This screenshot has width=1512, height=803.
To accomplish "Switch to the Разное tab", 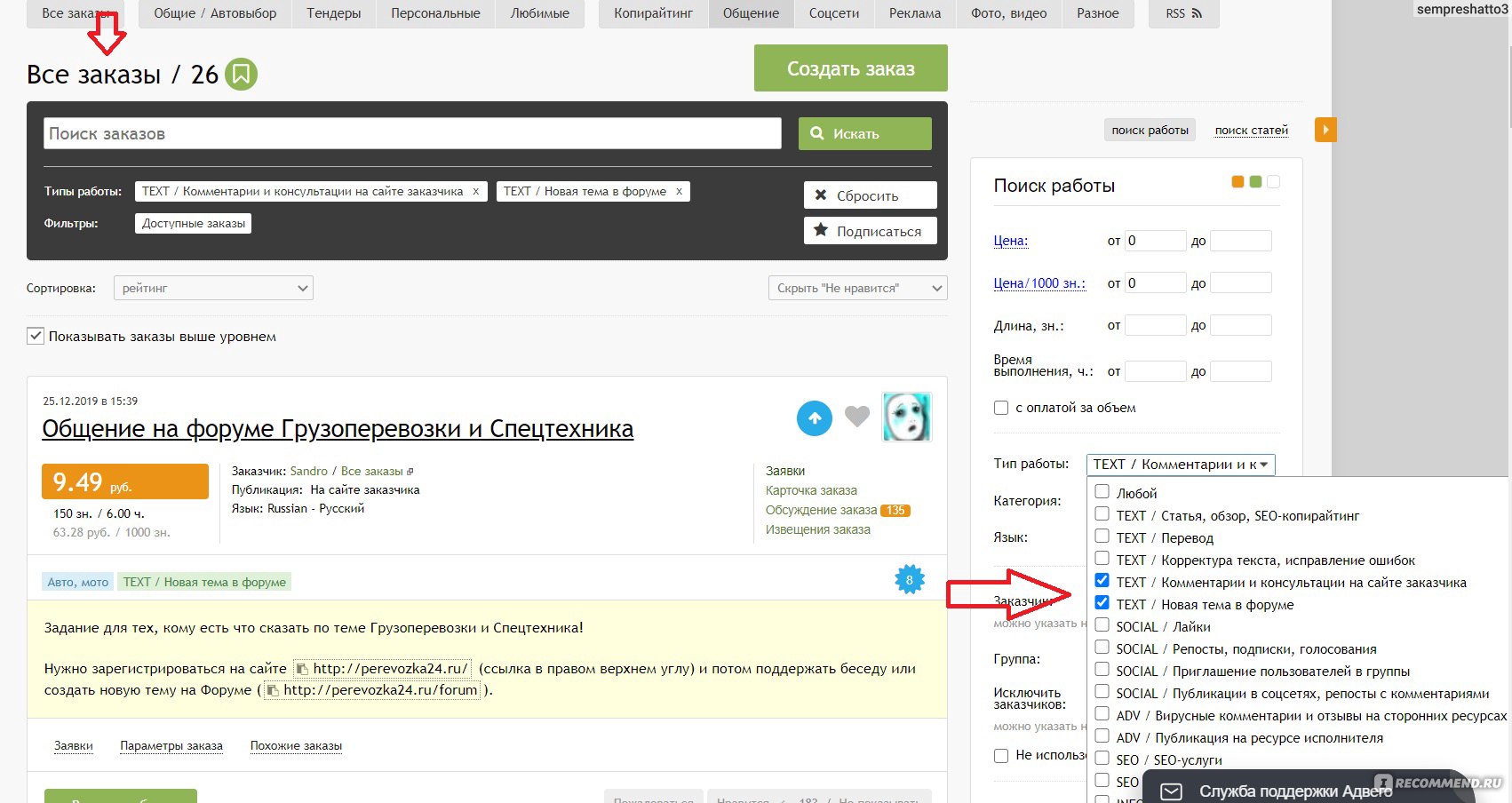I will tap(1098, 13).
